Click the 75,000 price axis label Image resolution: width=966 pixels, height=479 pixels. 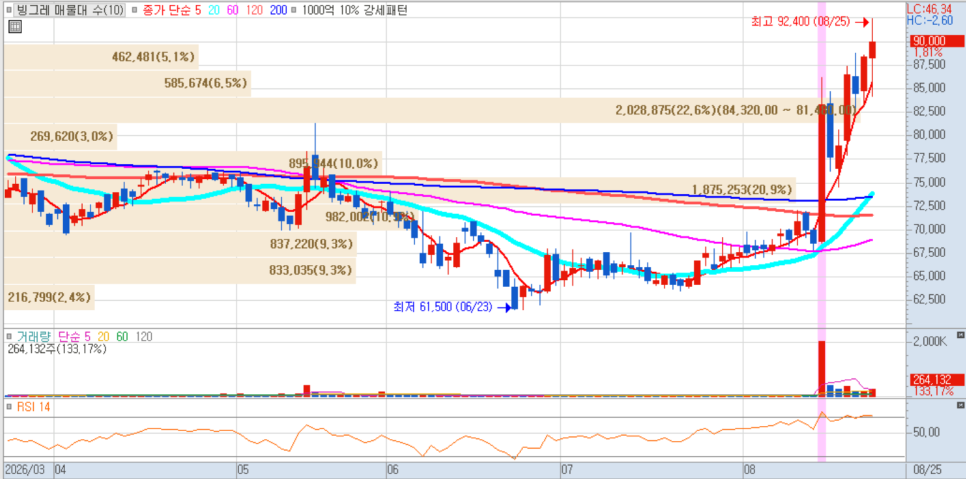(x=928, y=182)
